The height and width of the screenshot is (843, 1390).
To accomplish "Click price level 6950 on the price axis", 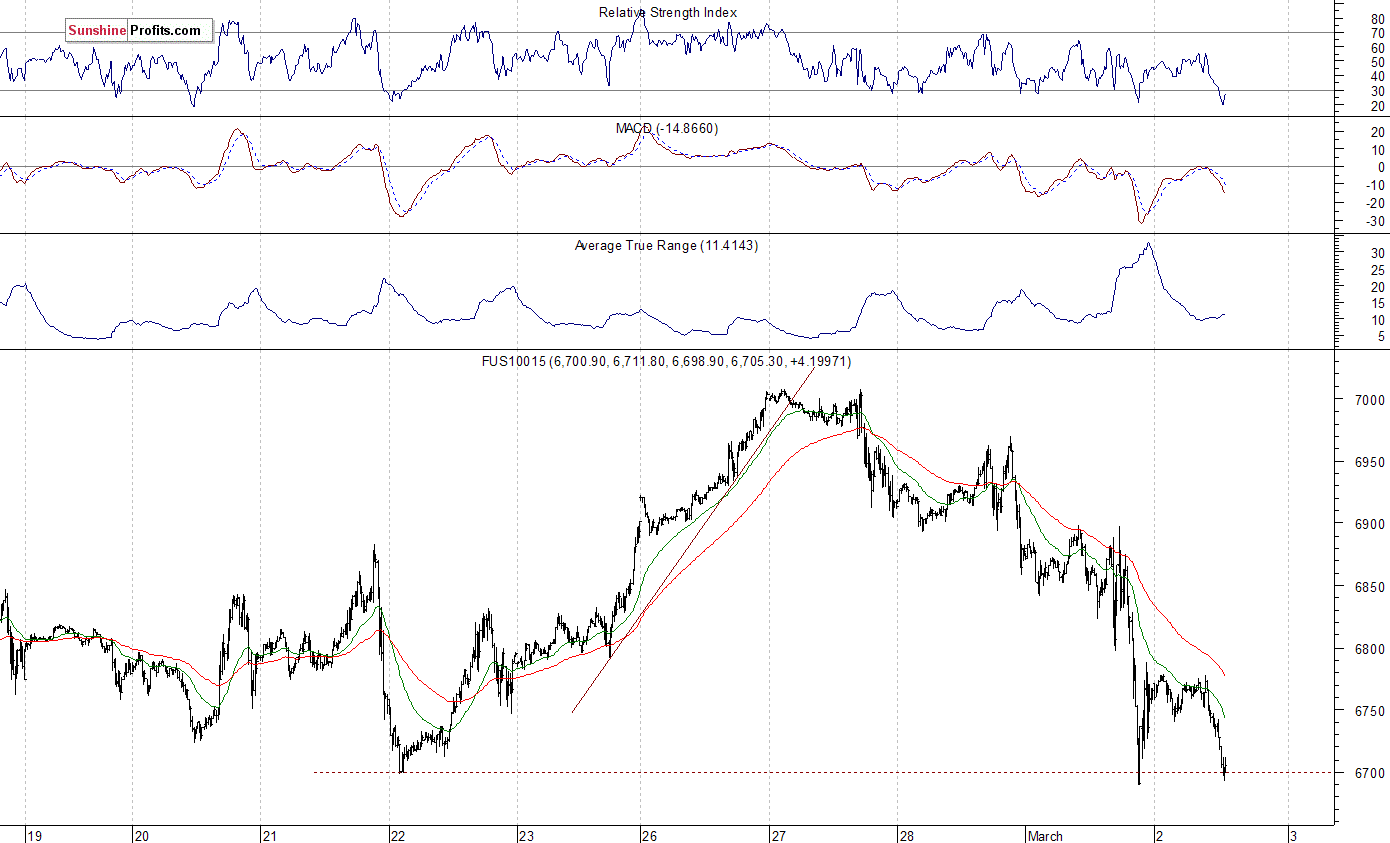I will coord(1370,462).
